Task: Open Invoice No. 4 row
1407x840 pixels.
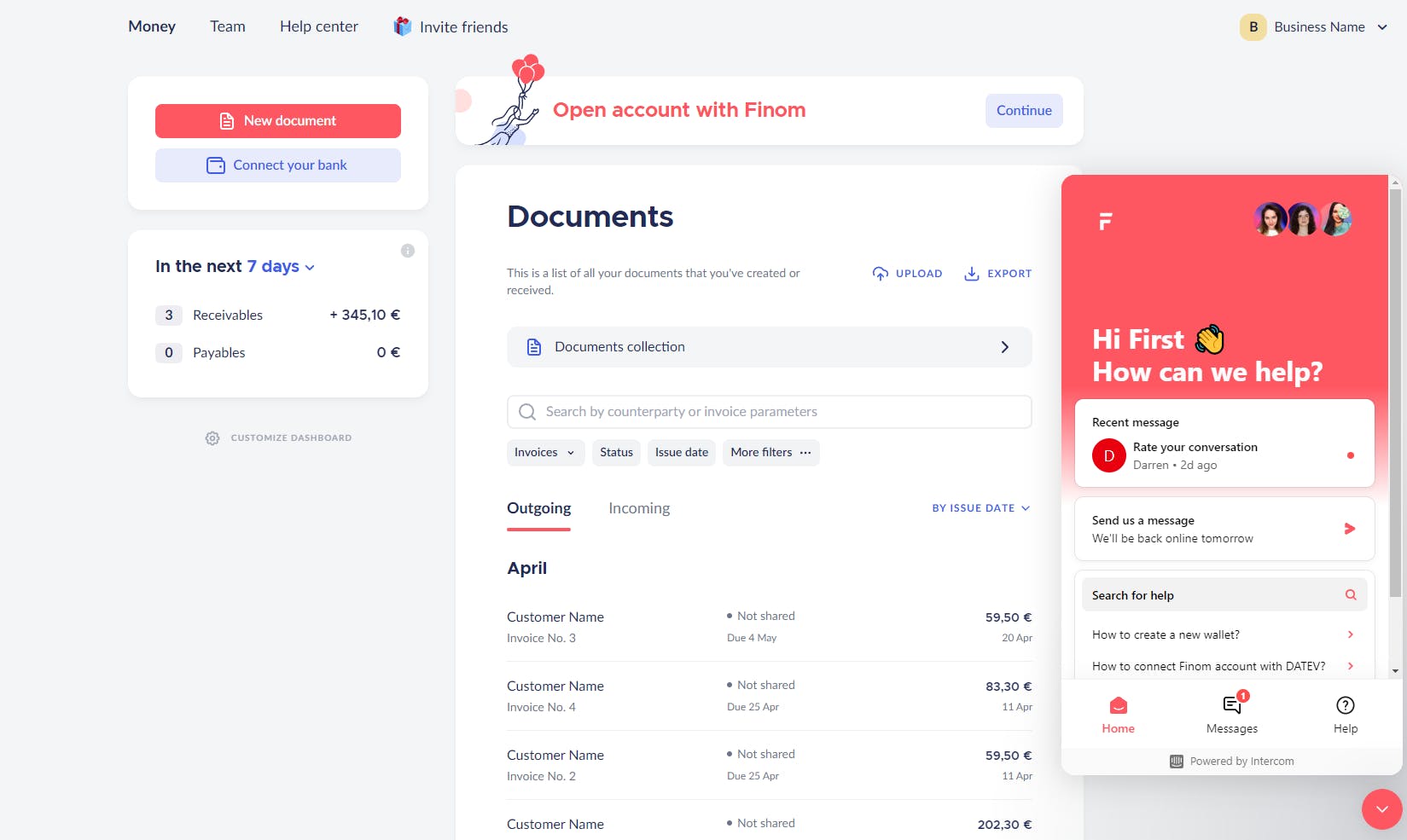Action: (769, 696)
